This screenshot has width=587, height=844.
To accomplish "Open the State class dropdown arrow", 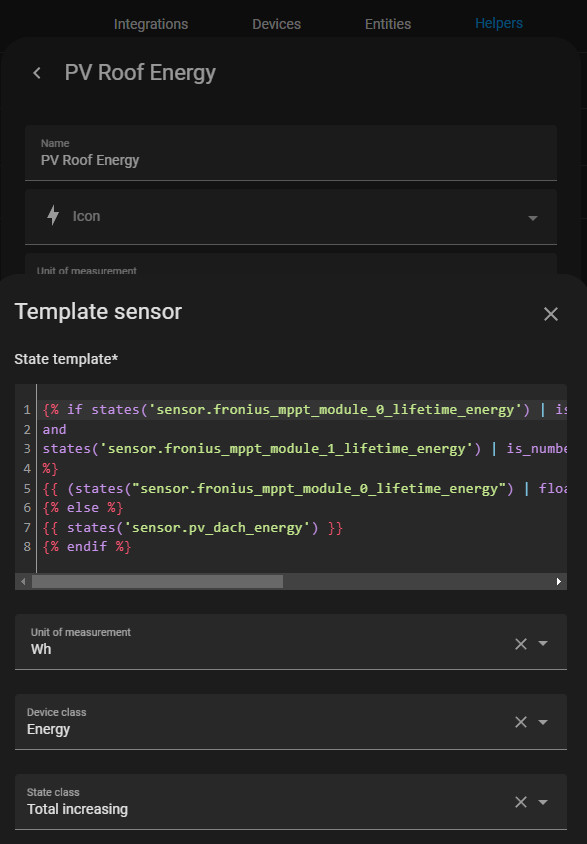I will (543, 802).
